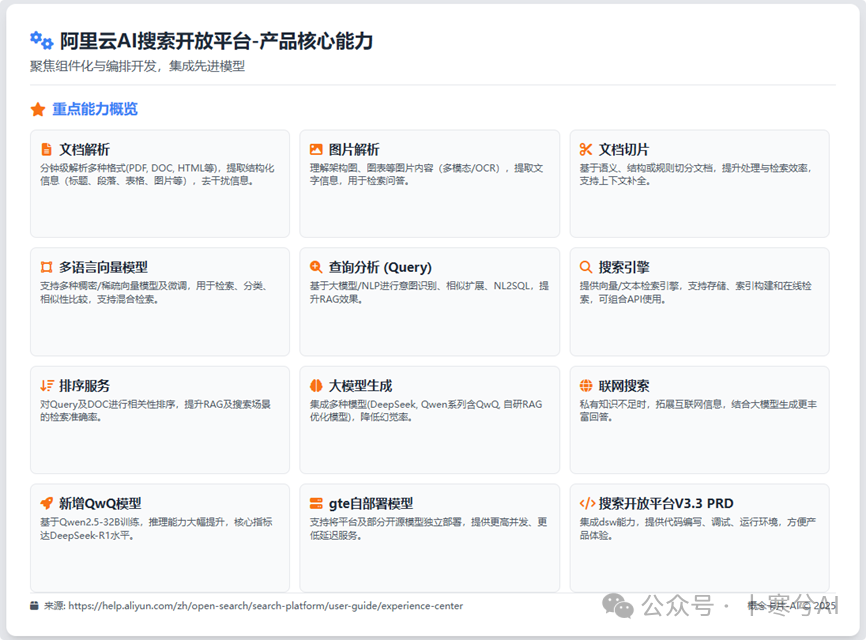
Task: Click the 联网搜索 globe icon
Action: click(x=586, y=385)
